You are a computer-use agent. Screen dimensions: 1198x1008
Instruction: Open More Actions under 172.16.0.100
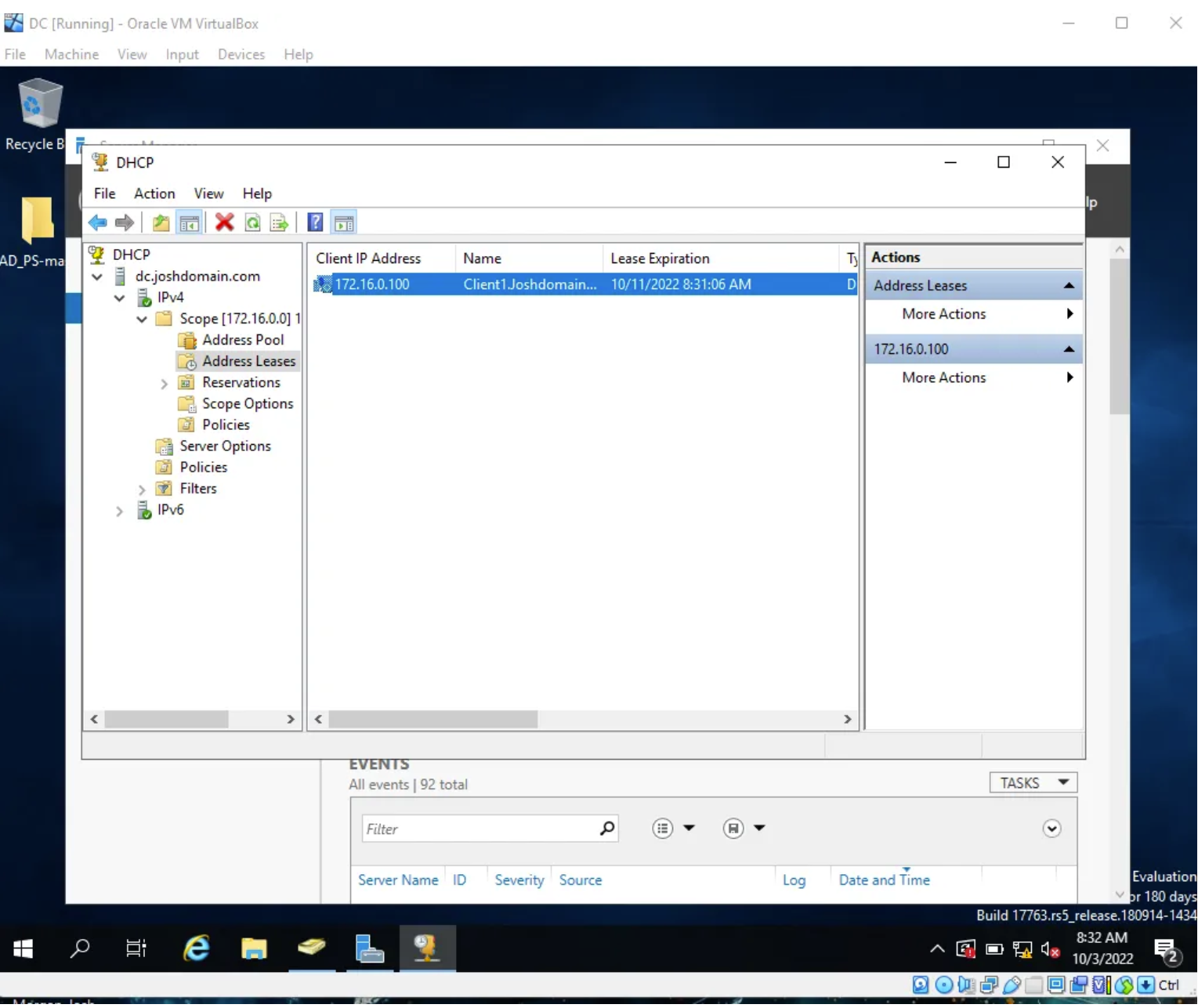[x=974, y=378]
